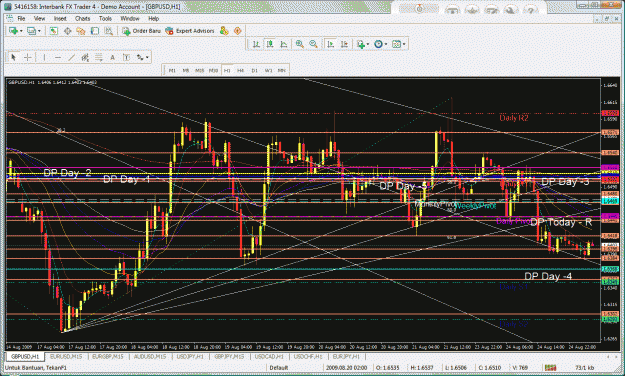The width and height of the screenshot is (625, 376).
Task: Click the Order Baru button
Action: click(x=142, y=31)
